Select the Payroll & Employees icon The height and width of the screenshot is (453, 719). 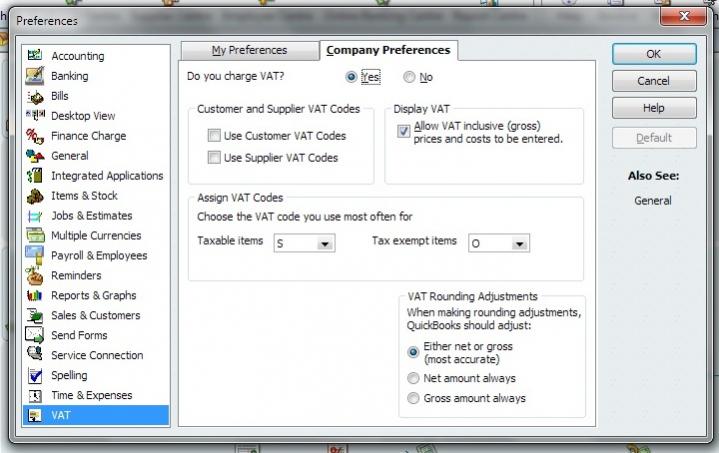pos(35,256)
